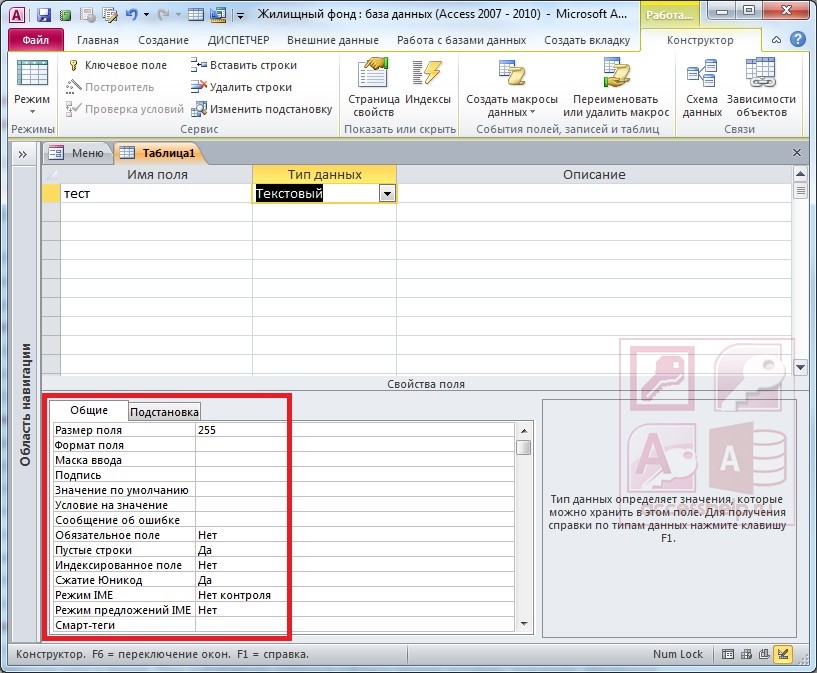Click the Режим view icon
The image size is (817, 673).
(x=32, y=72)
